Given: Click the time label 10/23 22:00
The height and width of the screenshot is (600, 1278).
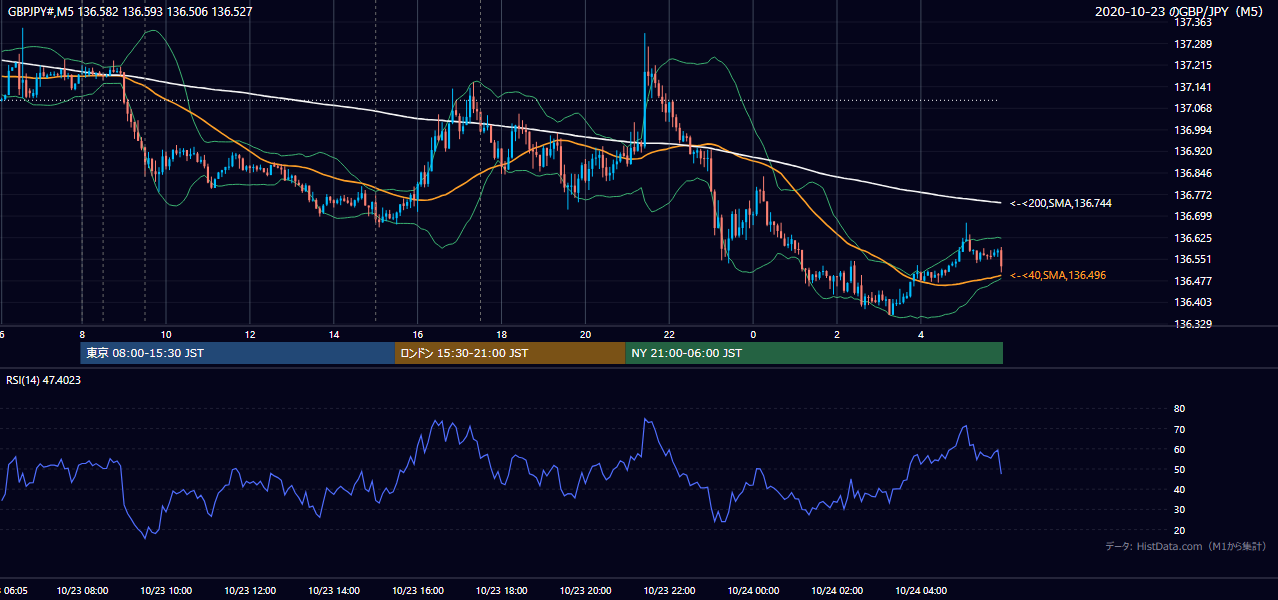Looking at the screenshot, I should (670, 590).
